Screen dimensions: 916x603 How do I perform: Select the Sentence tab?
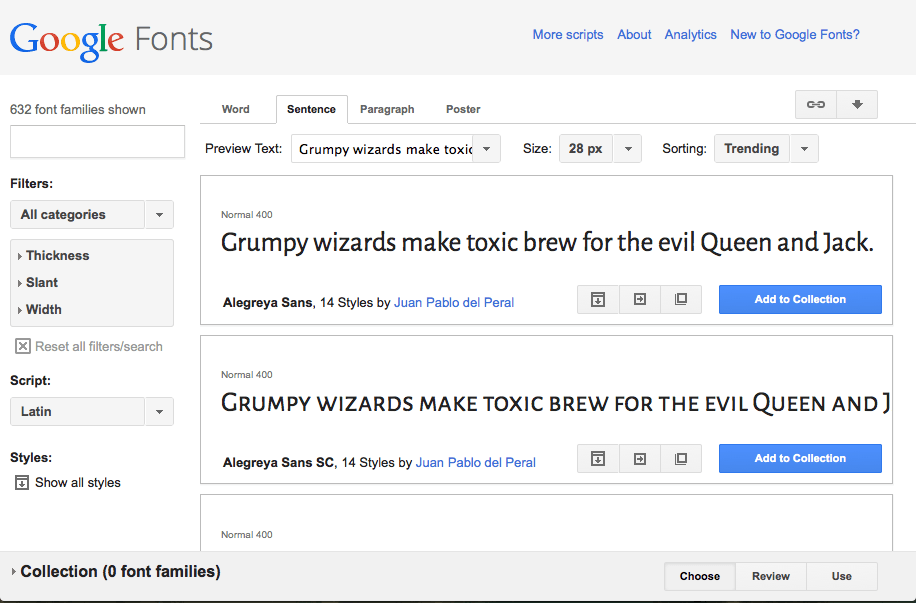(x=311, y=109)
